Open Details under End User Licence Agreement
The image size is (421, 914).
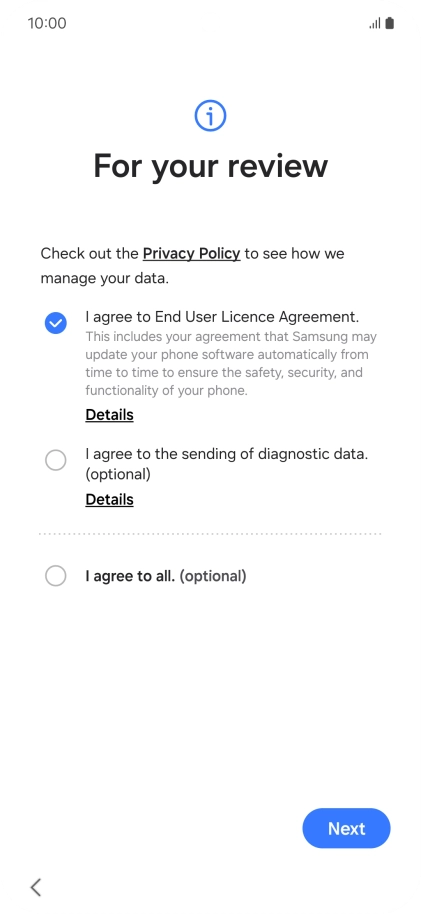pos(110,414)
